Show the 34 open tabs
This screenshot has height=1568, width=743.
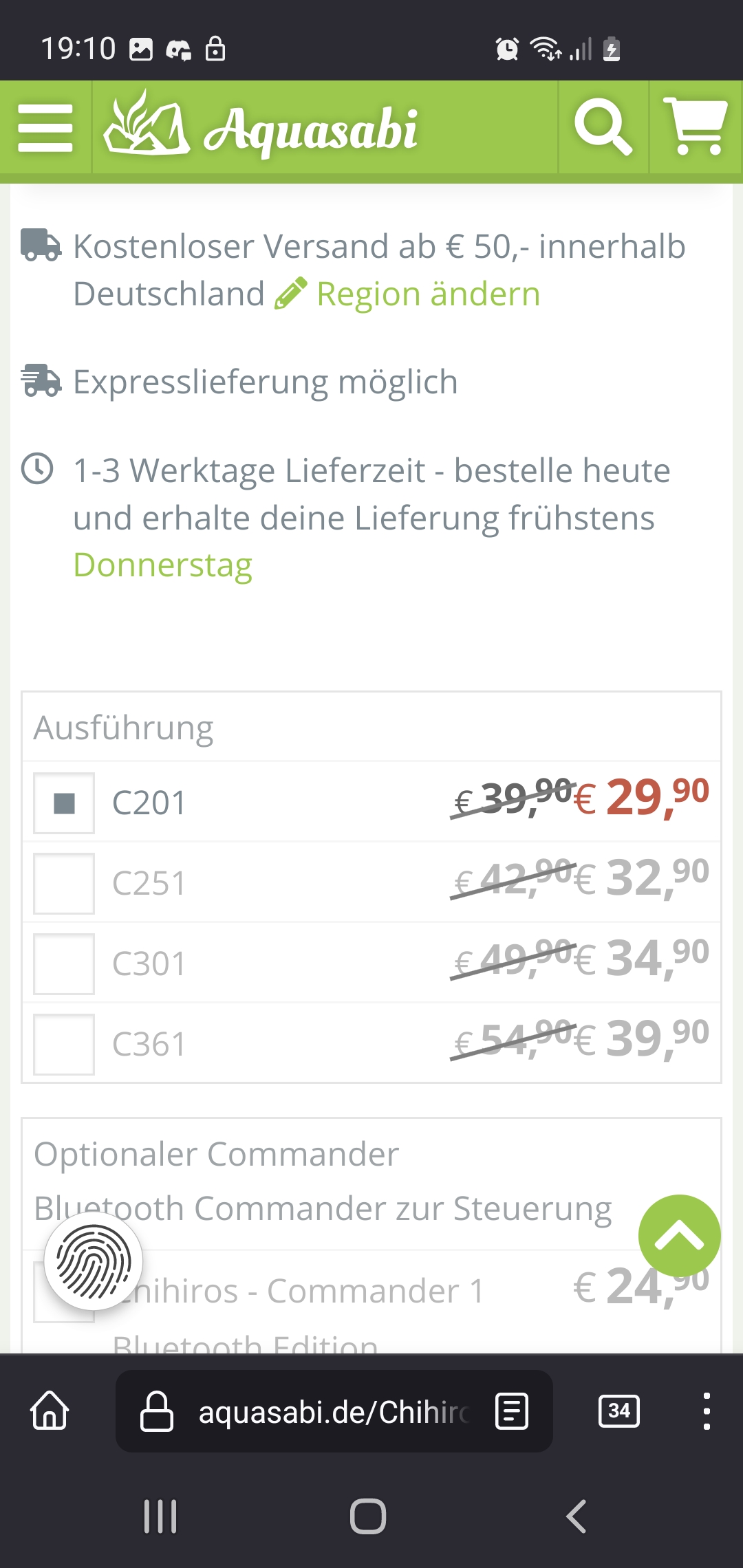tap(619, 1411)
